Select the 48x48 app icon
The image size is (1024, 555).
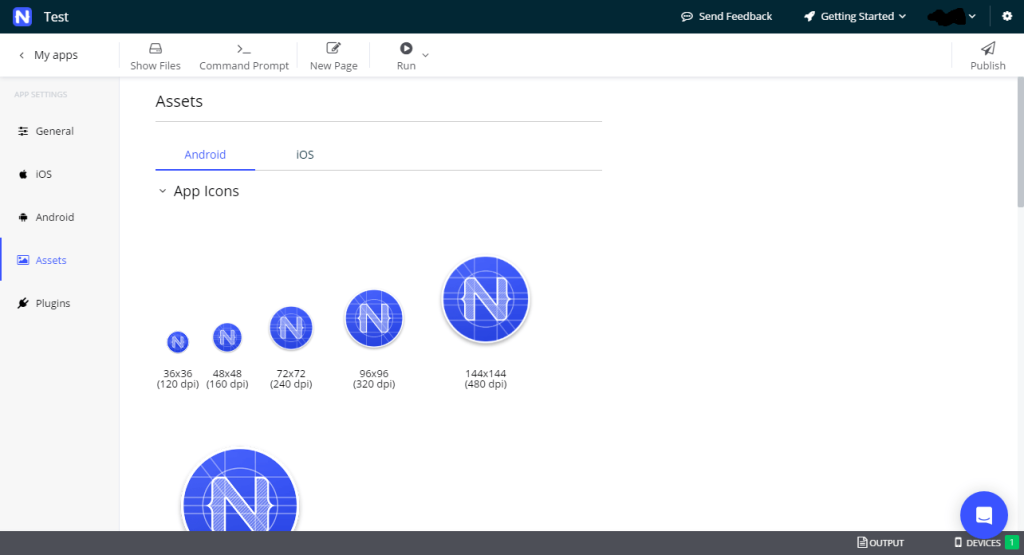point(227,338)
